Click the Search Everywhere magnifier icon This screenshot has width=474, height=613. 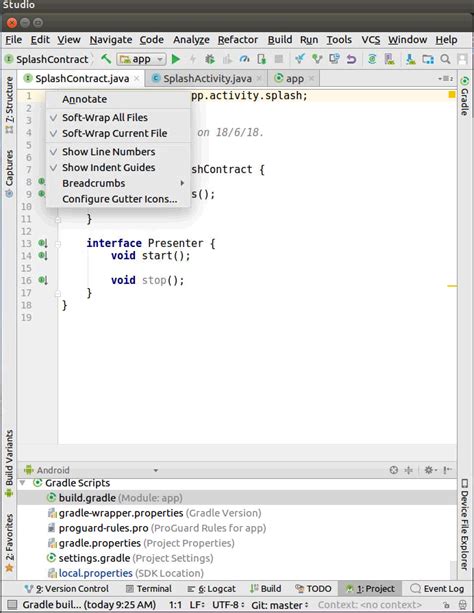(x=445, y=59)
